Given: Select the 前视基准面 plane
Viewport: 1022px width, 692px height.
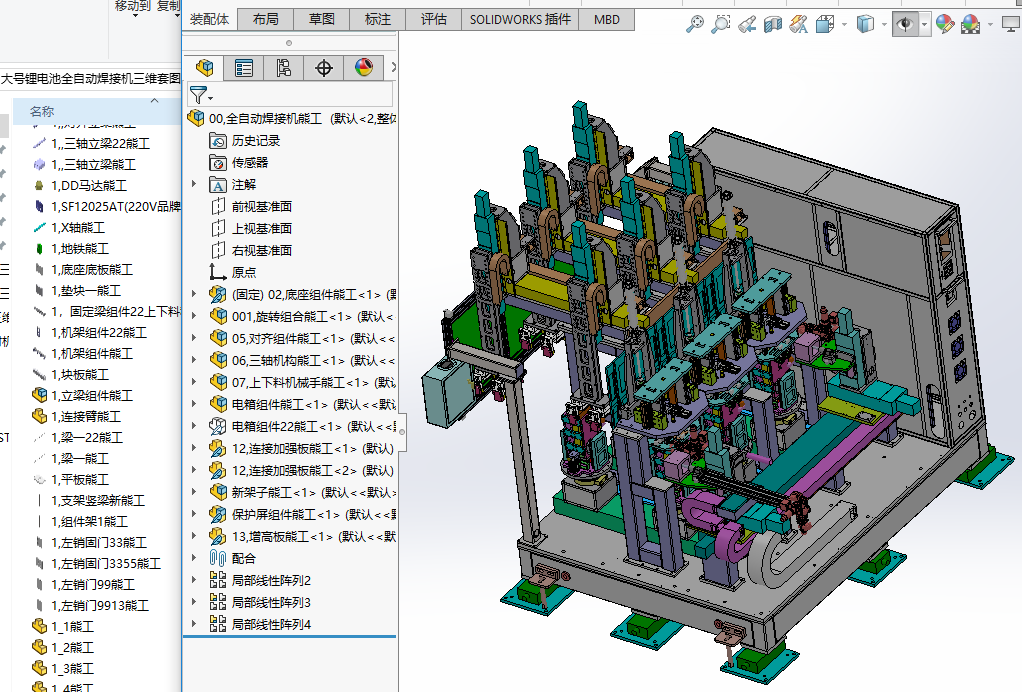Looking at the screenshot, I should click(x=250, y=207).
